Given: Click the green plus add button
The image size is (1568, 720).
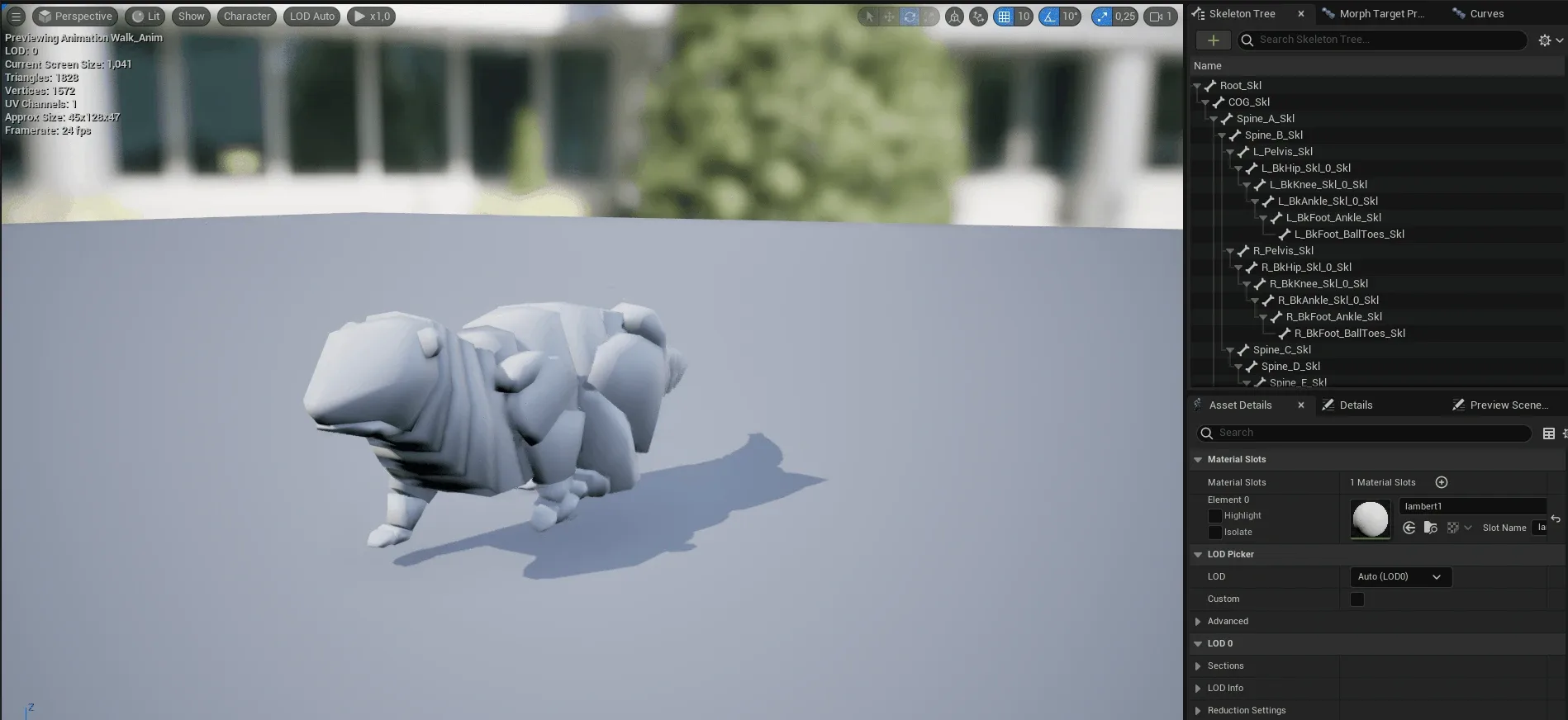Looking at the screenshot, I should pyautogui.click(x=1213, y=40).
